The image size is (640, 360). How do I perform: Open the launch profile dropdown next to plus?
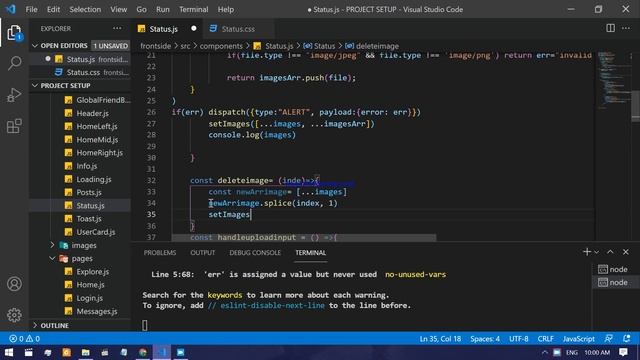pyautogui.click(x=596, y=252)
